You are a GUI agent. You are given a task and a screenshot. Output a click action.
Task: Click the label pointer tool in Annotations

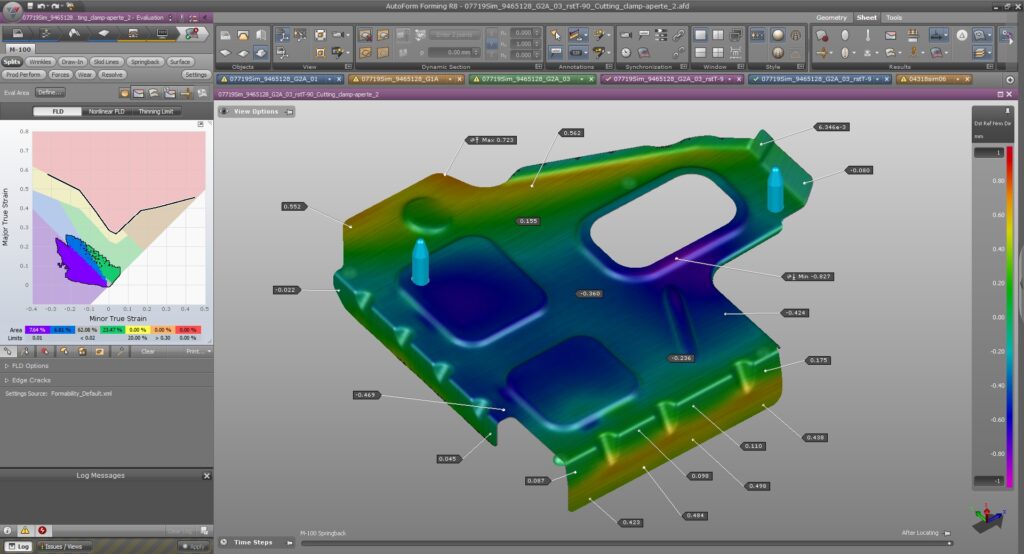point(555,35)
